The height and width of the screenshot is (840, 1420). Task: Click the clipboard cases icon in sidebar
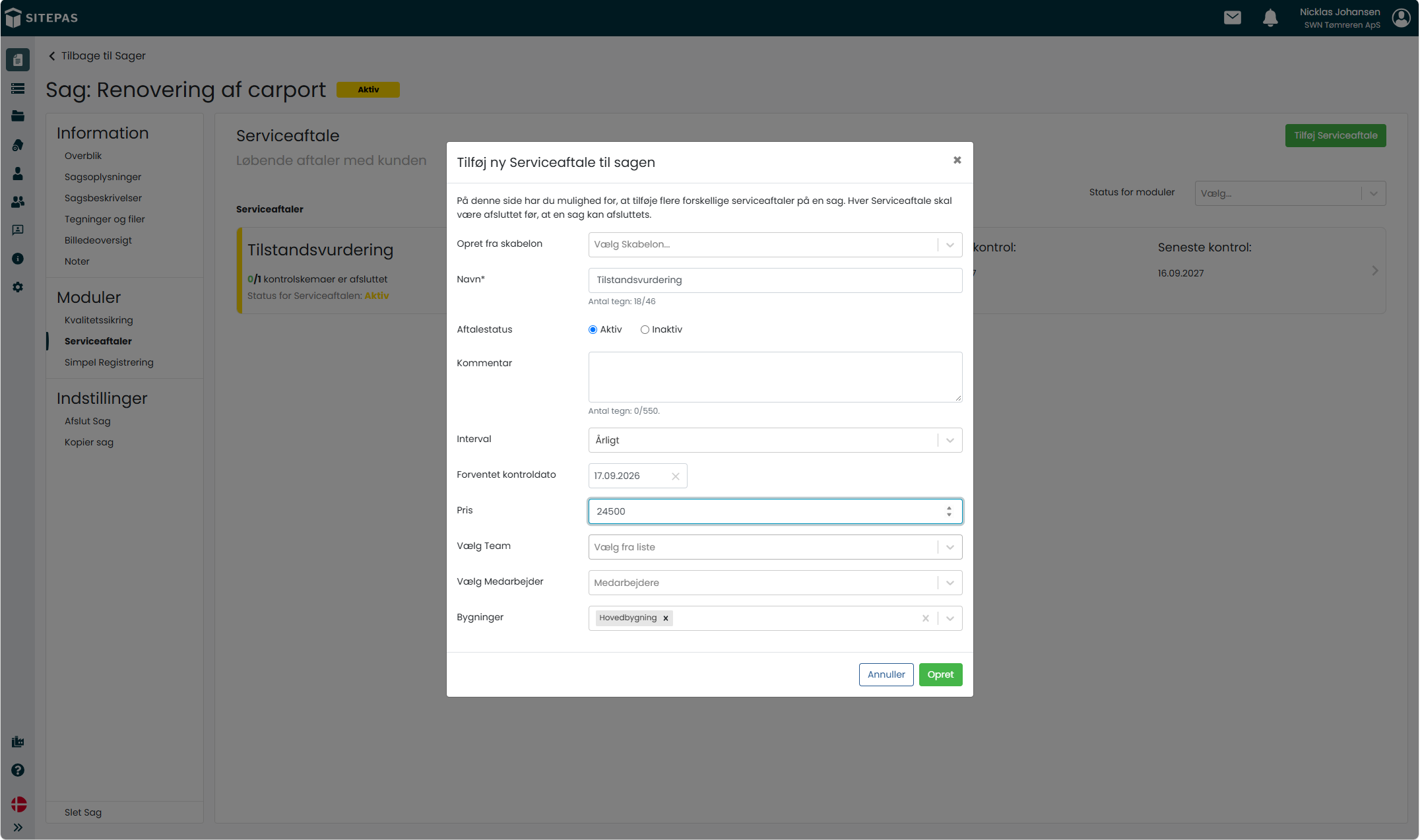pos(18,60)
